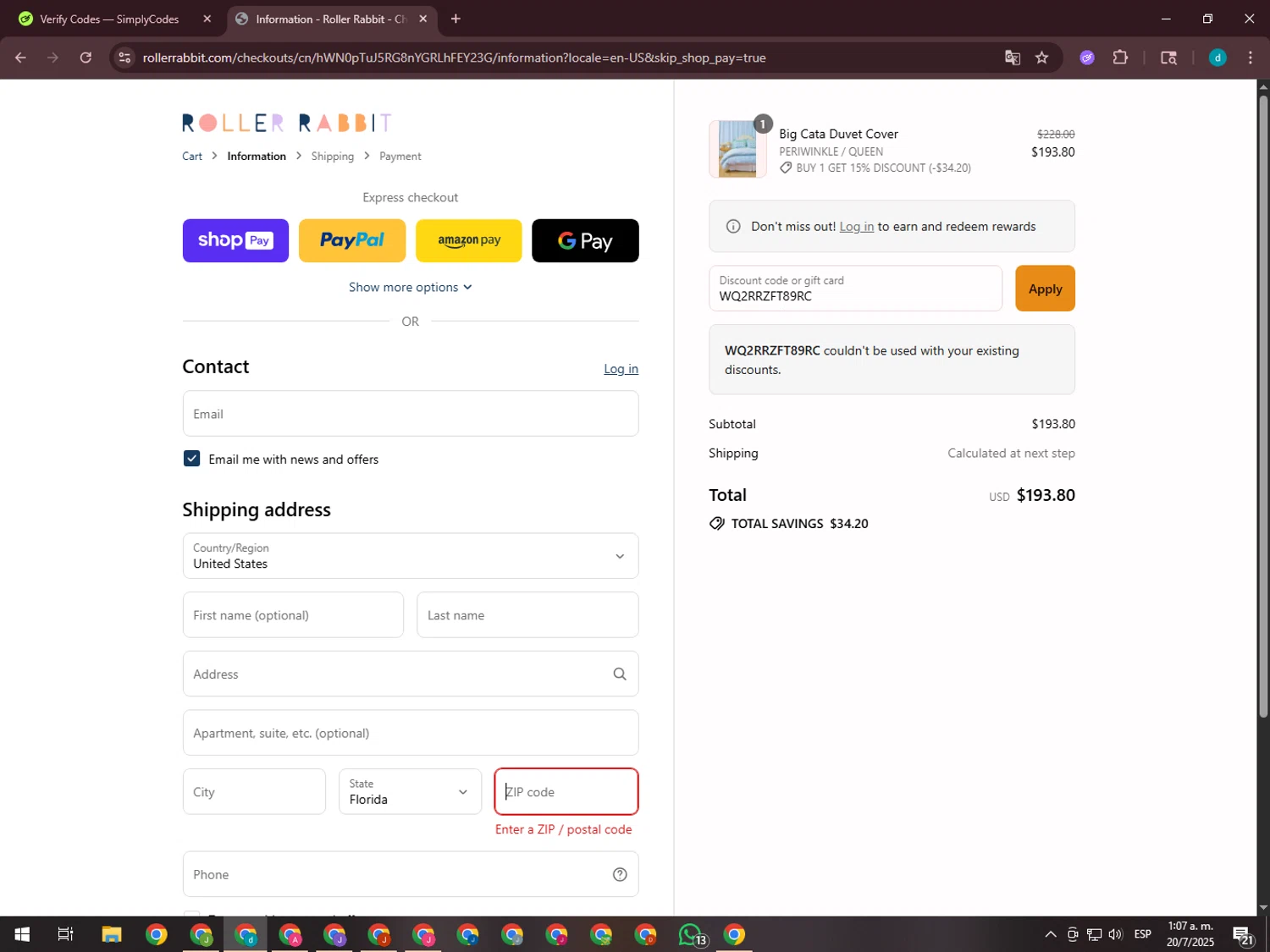Pay with PayPal button

pos(352,241)
